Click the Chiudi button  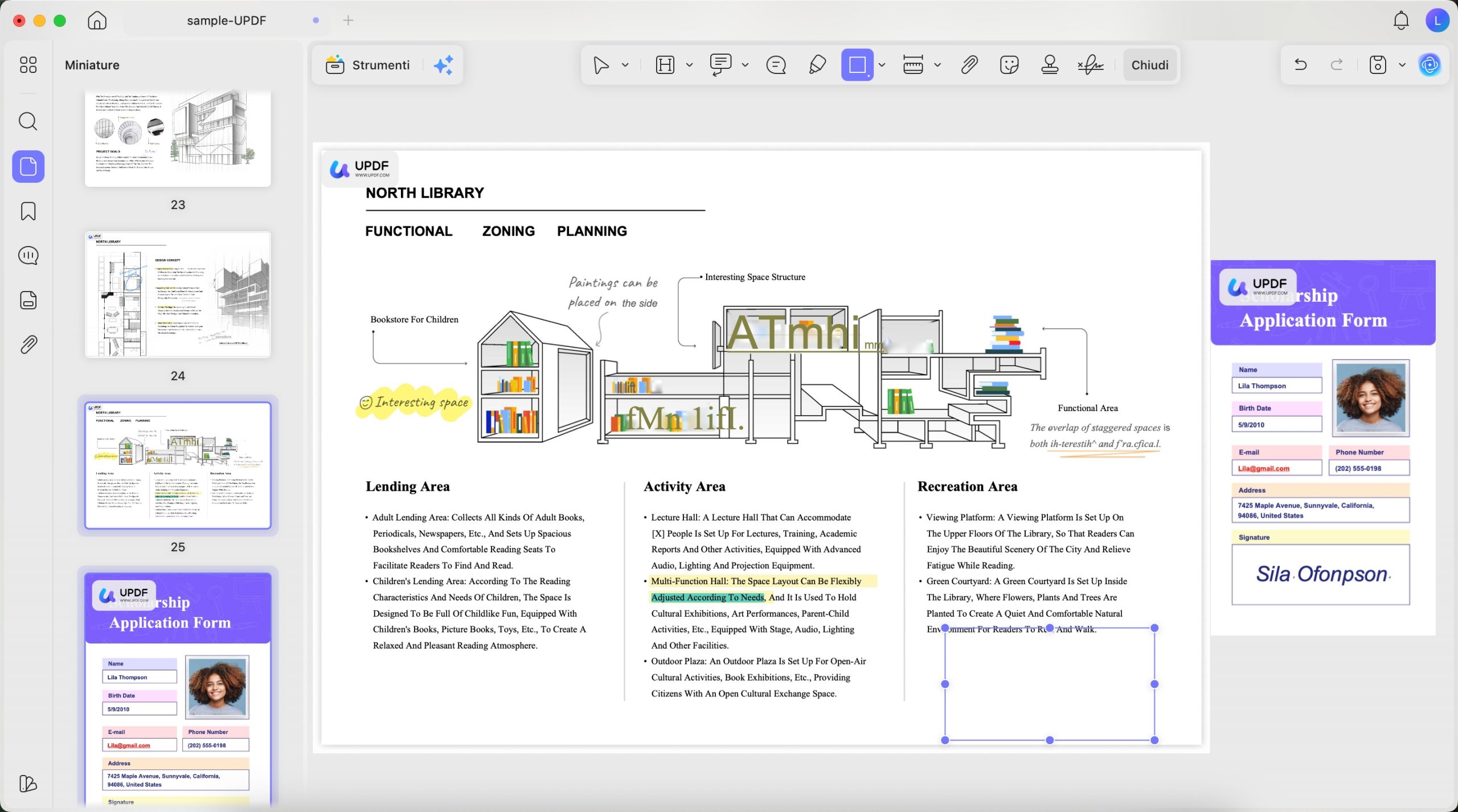point(1150,65)
